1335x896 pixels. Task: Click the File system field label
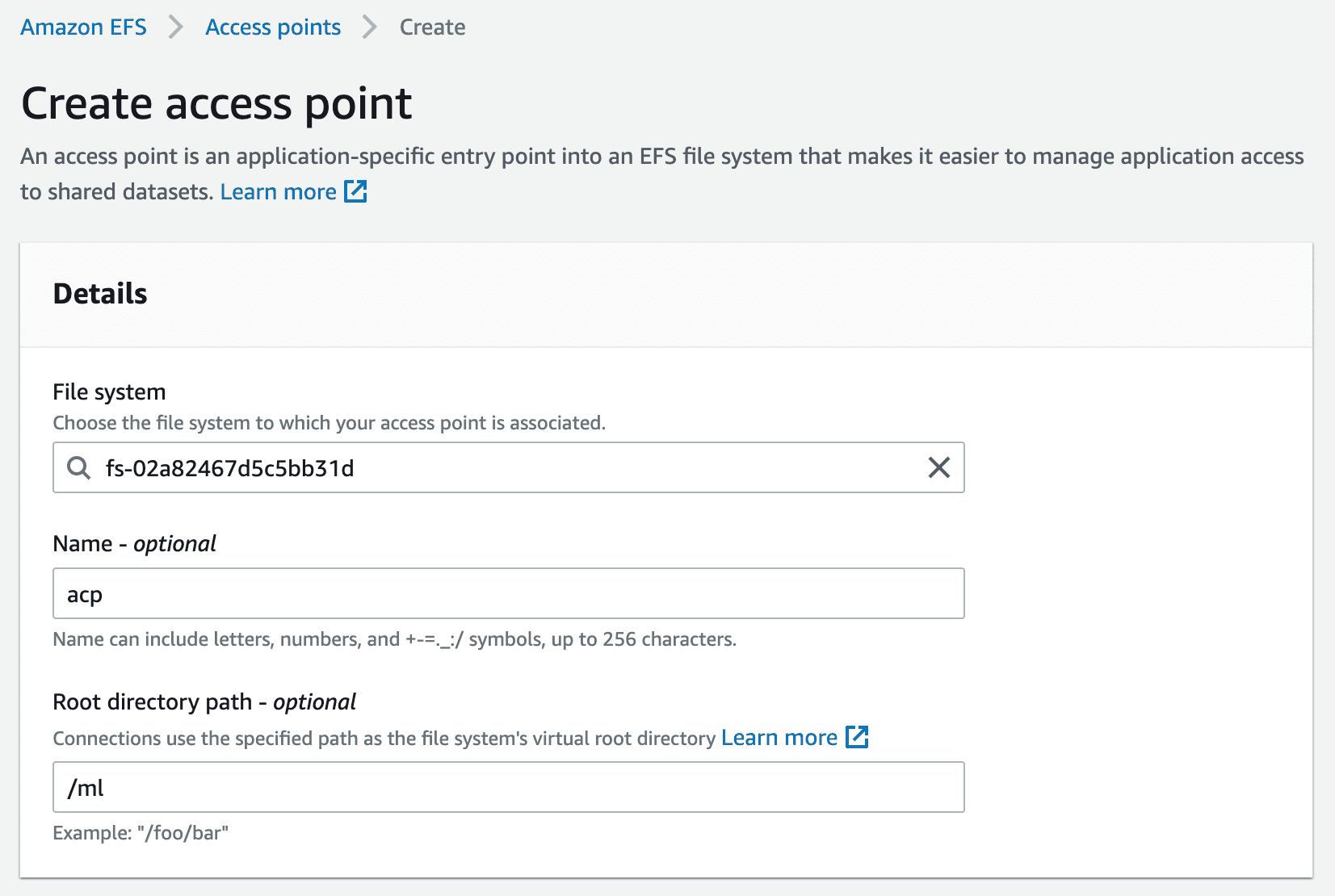tap(109, 392)
